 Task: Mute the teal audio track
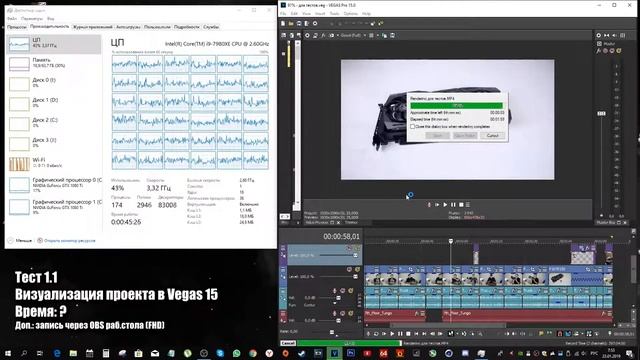tap(343, 291)
